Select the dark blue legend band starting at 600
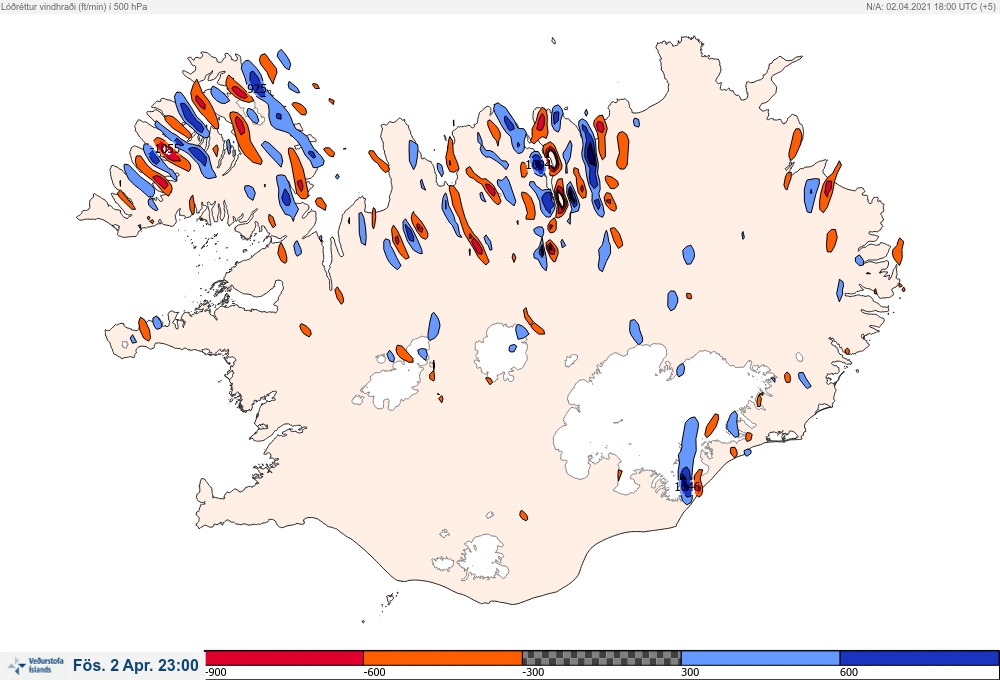1000x680 pixels. [x=919, y=658]
